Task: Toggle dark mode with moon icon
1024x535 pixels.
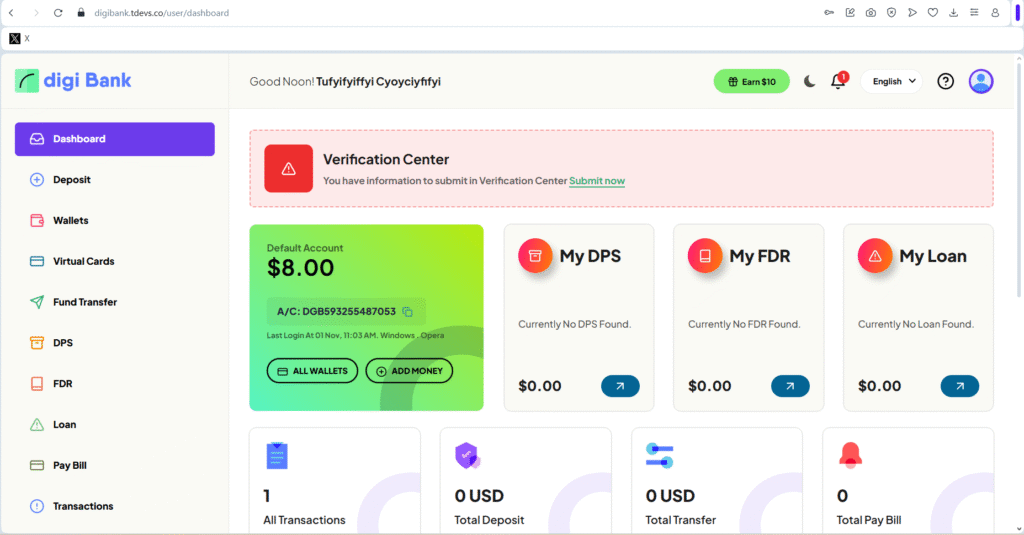Action: click(810, 82)
